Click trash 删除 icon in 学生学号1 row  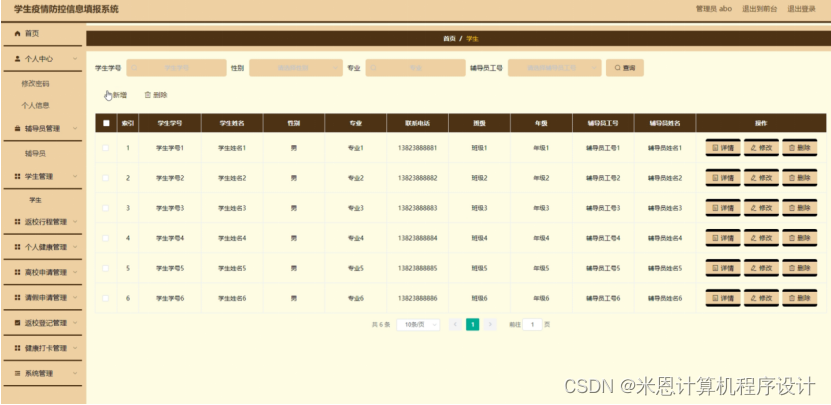[792, 148]
